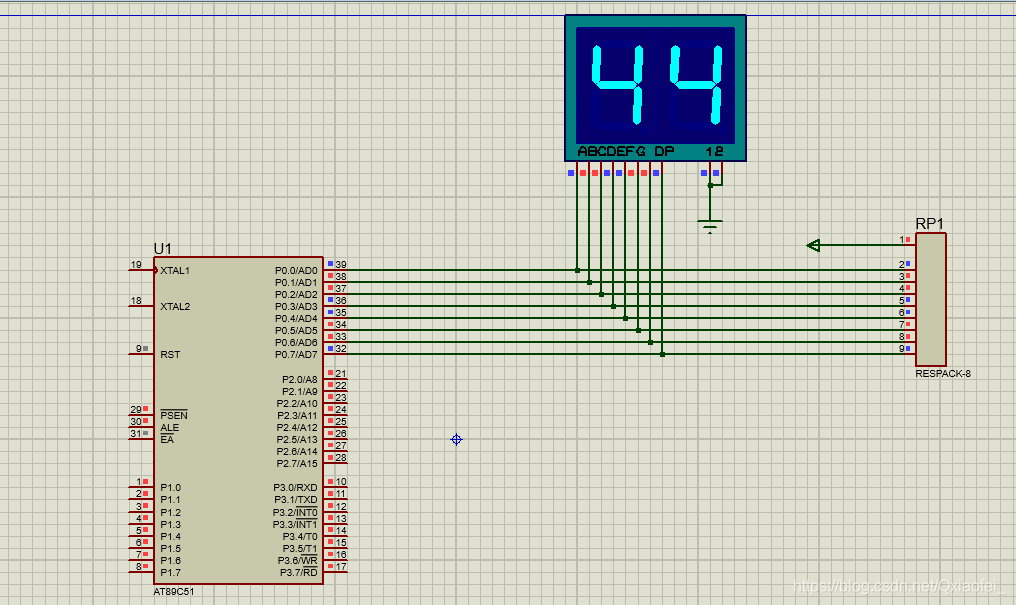Viewport: 1016px width, 605px height.
Task: Click pin number 17 beside P3.7/RD
Action: click(x=341, y=567)
